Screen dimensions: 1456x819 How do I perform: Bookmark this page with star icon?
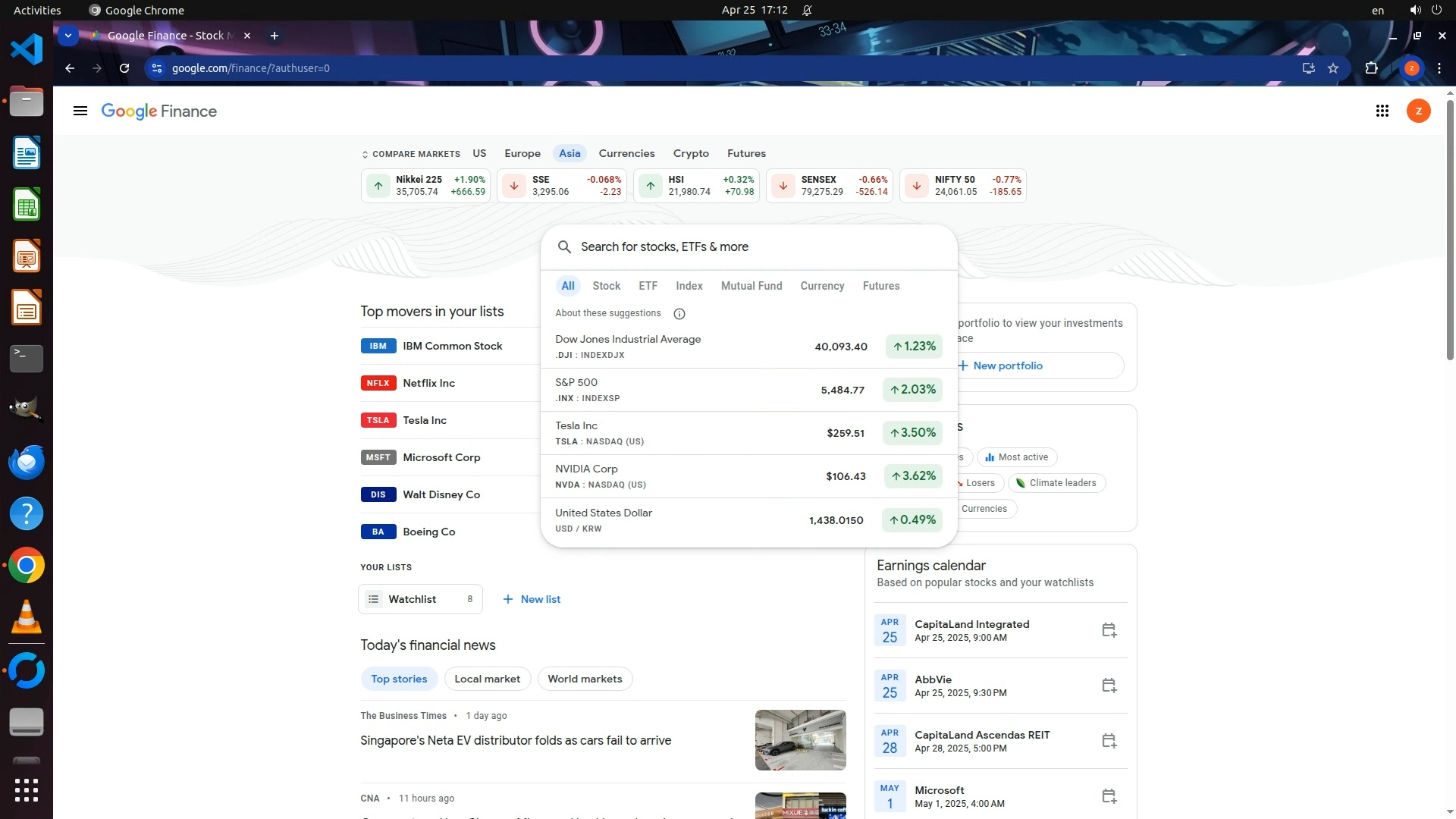tap(1333, 68)
